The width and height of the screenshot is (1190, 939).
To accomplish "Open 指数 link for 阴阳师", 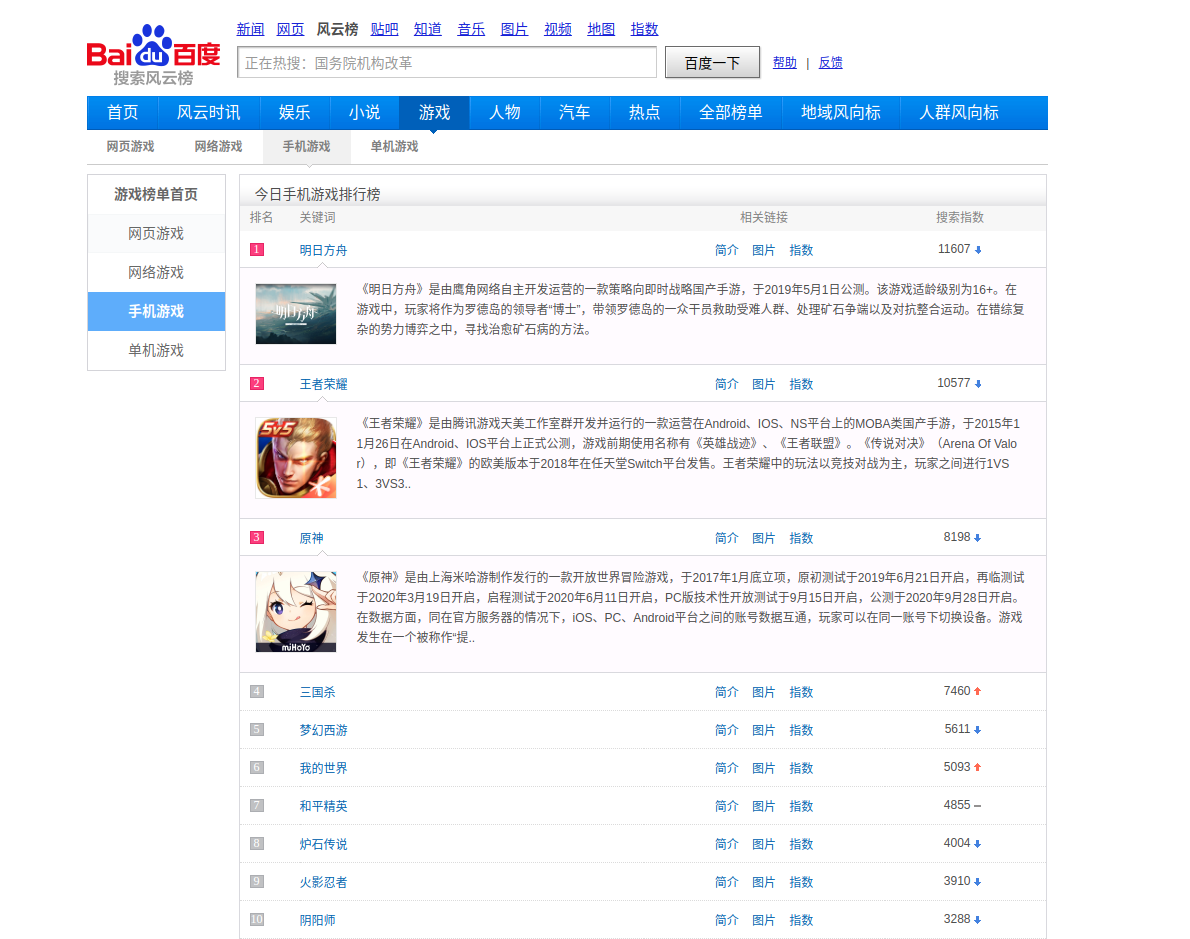I will (x=801, y=920).
